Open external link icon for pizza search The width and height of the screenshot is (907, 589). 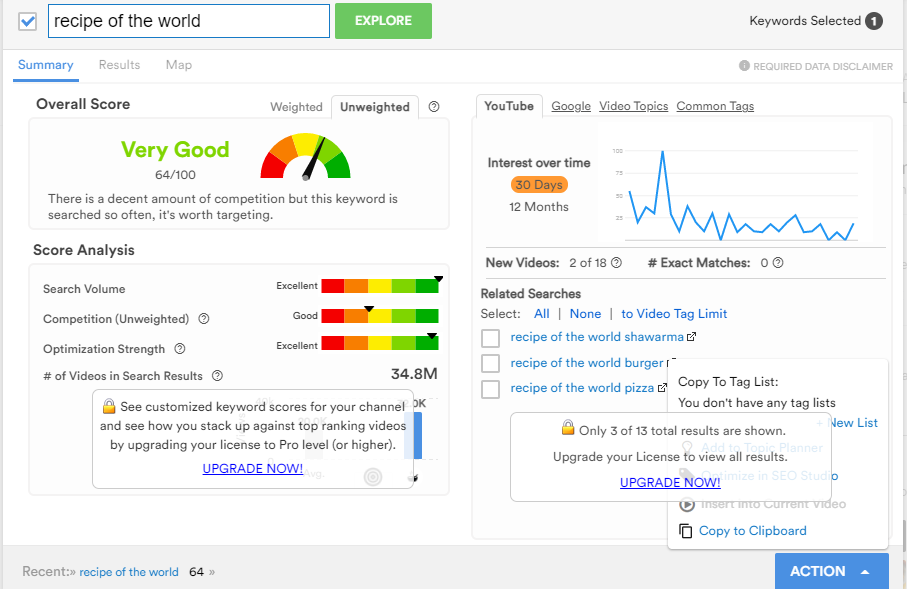[x=662, y=388]
